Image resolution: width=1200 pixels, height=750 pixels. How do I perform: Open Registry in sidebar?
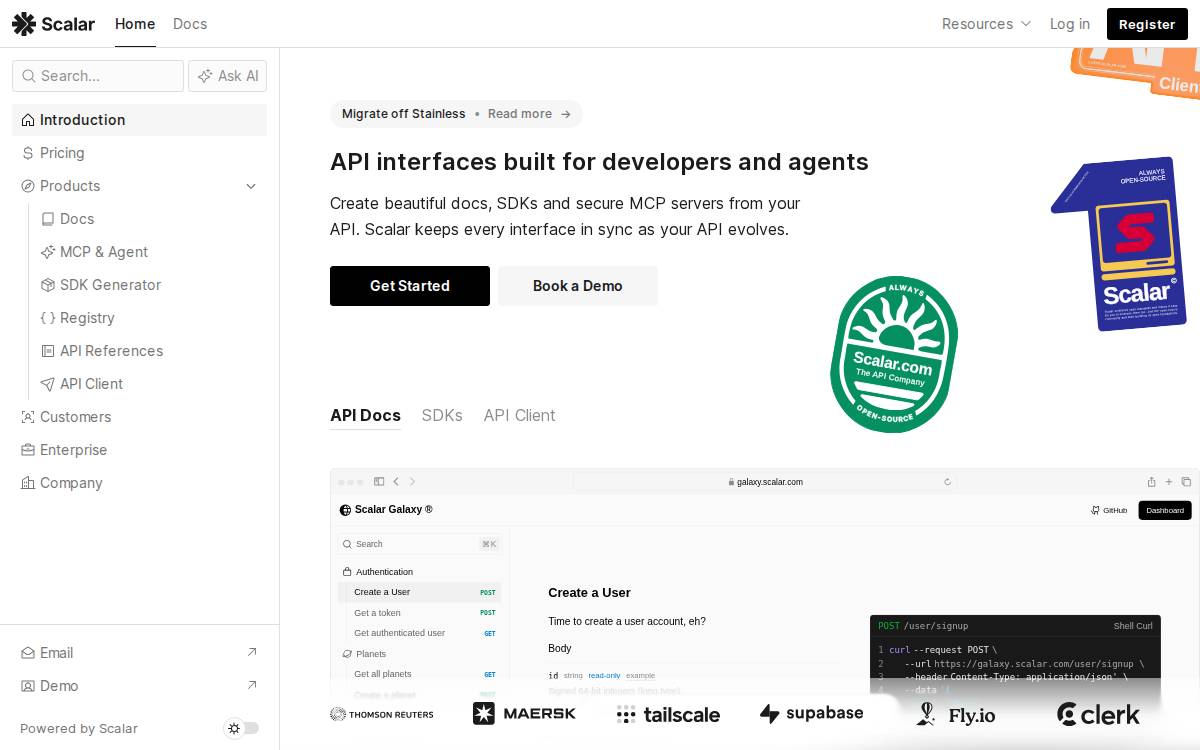click(x=149, y=318)
